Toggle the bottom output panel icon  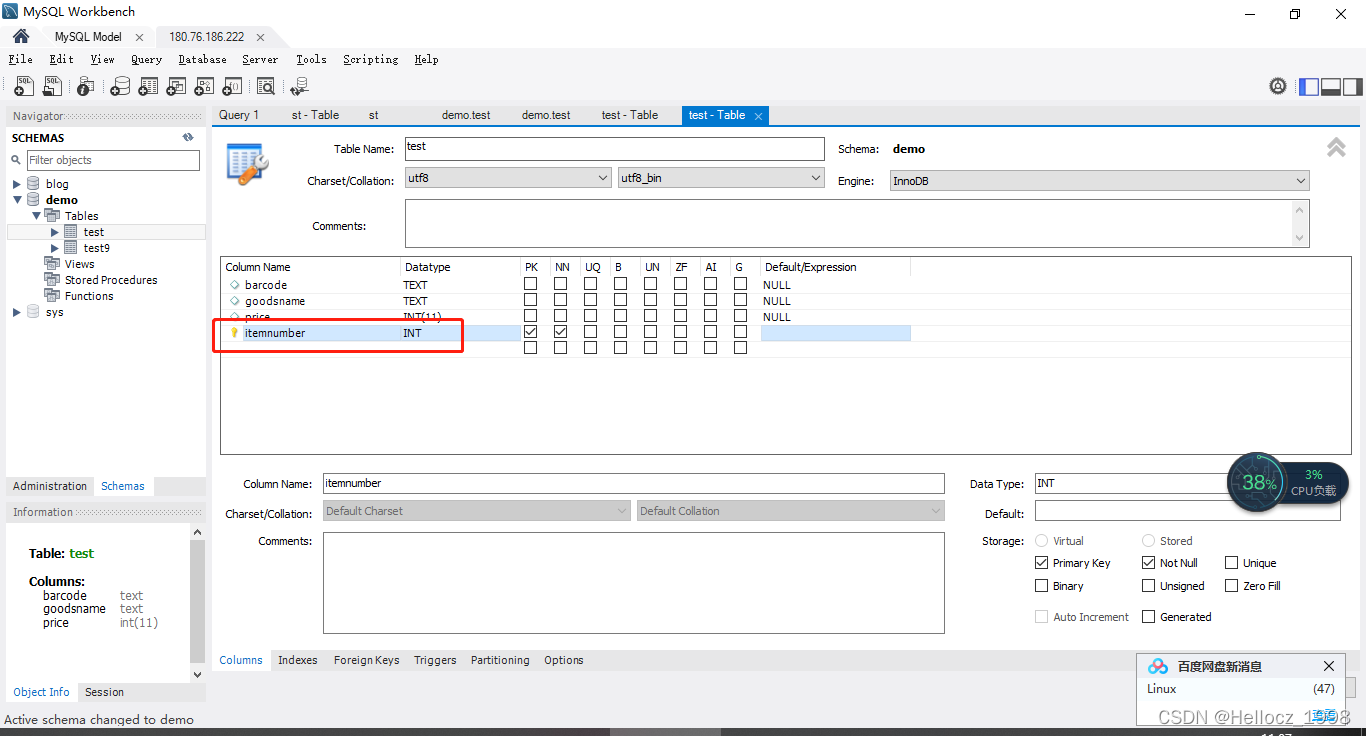click(x=1331, y=87)
